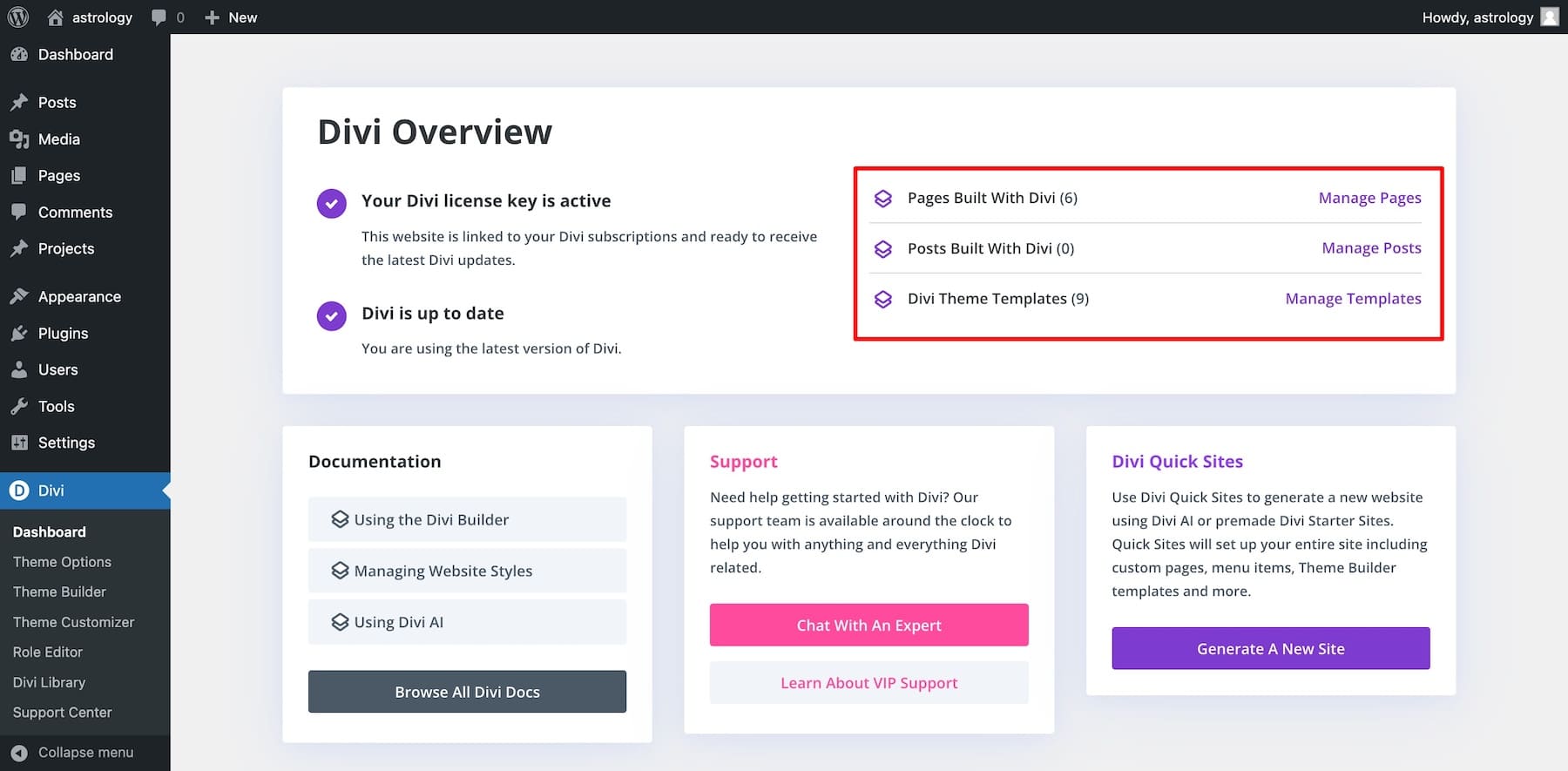The width and height of the screenshot is (1568, 771).
Task: Click the Divi Overview heading
Action: click(435, 132)
